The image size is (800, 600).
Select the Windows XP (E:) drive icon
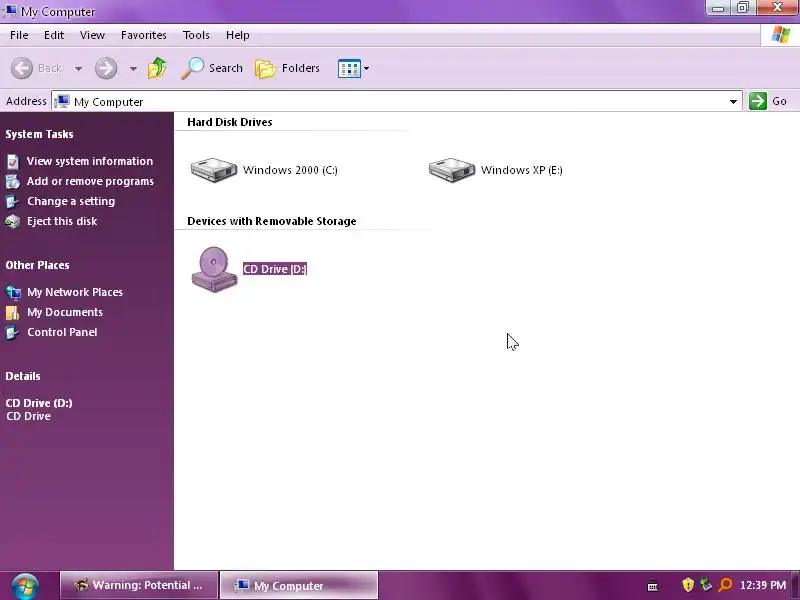click(x=452, y=170)
